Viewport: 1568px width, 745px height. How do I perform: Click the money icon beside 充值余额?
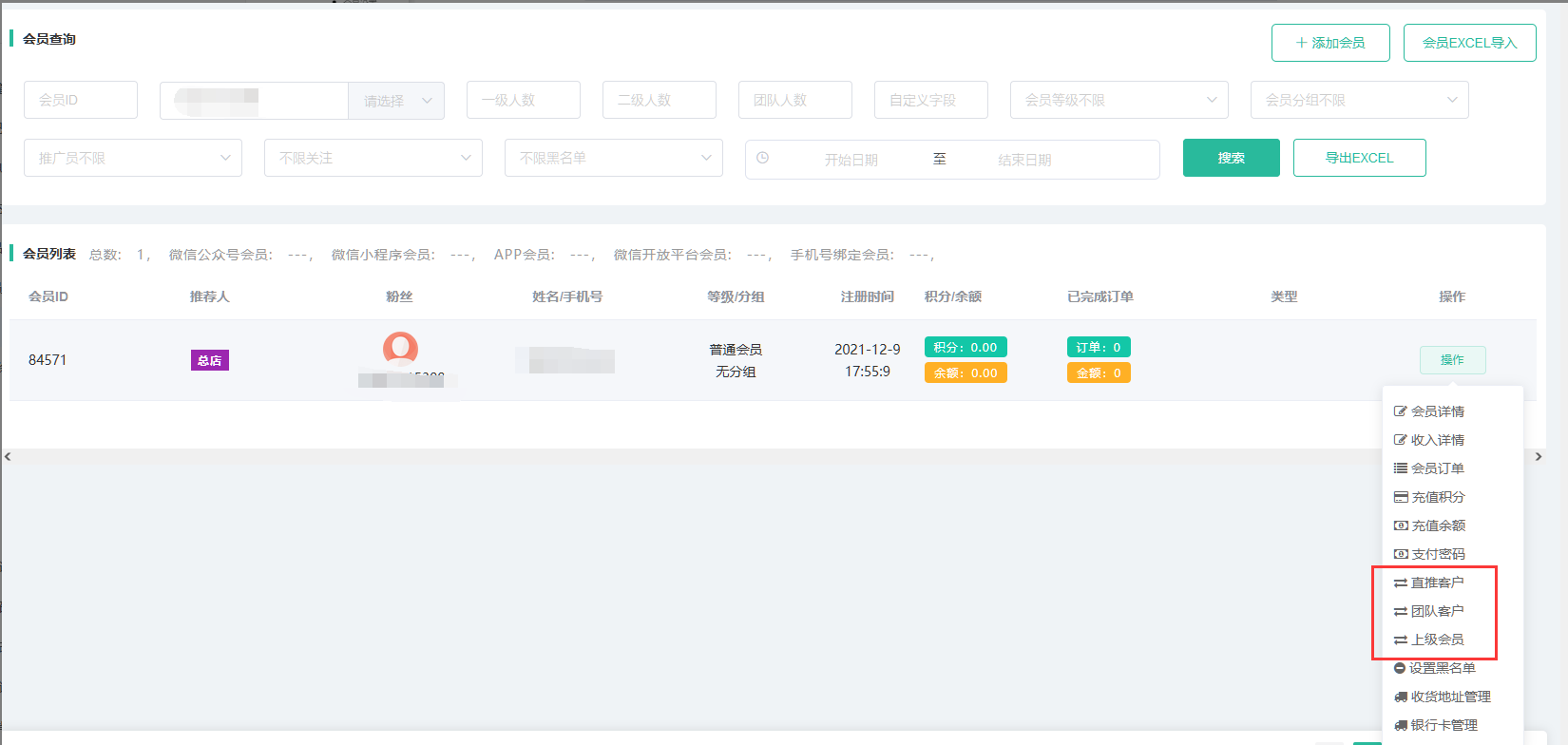(1401, 525)
